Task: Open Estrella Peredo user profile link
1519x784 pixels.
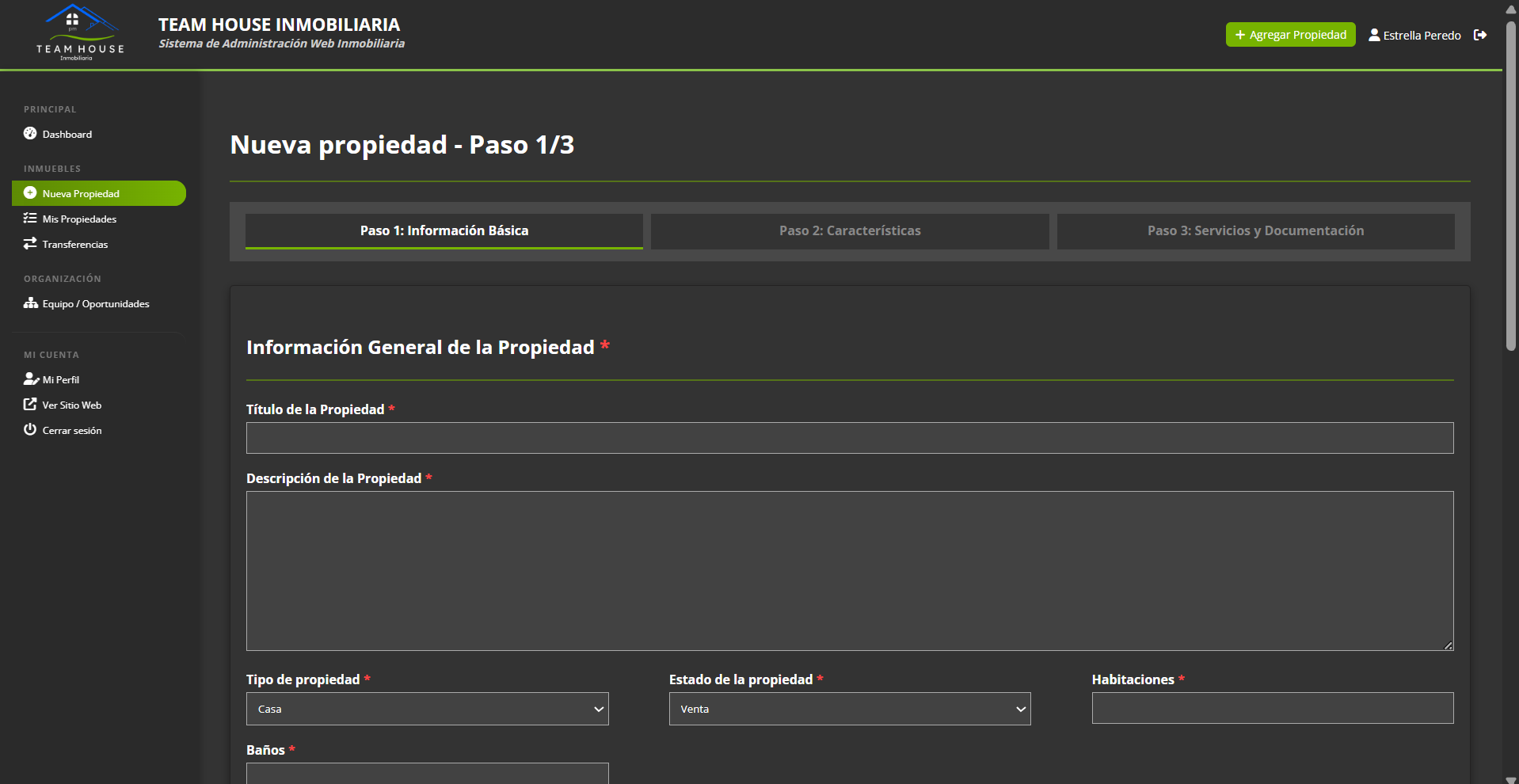Action: [1414, 36]
